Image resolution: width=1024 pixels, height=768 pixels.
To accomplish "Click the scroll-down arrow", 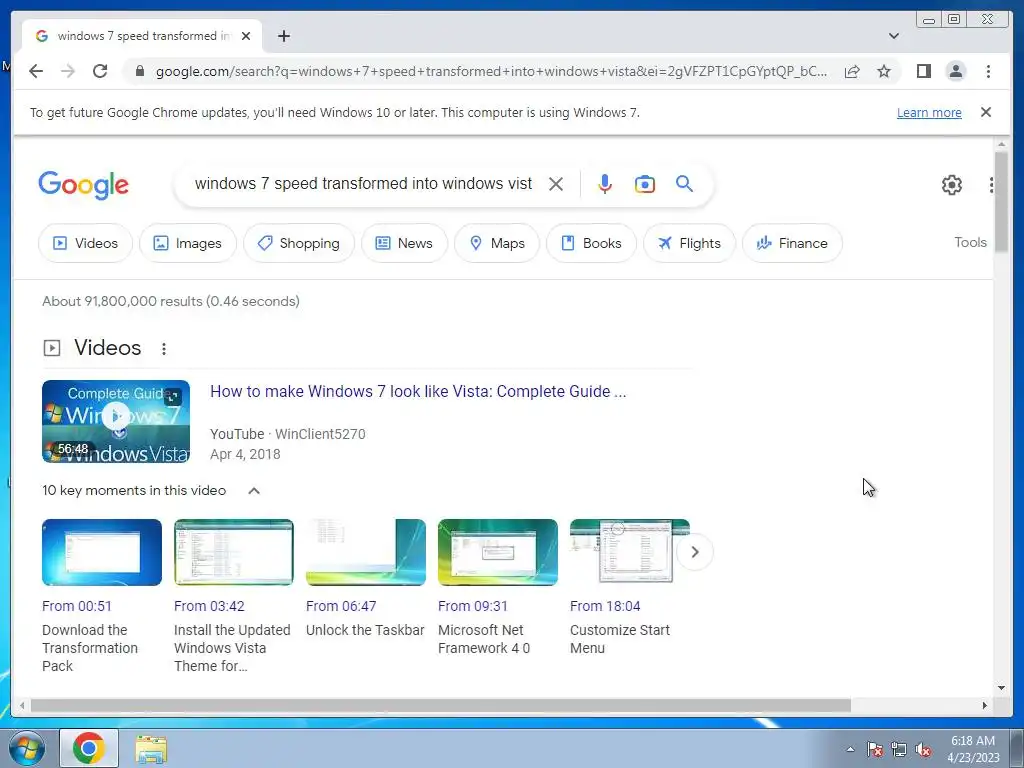I will [1001, 688].
